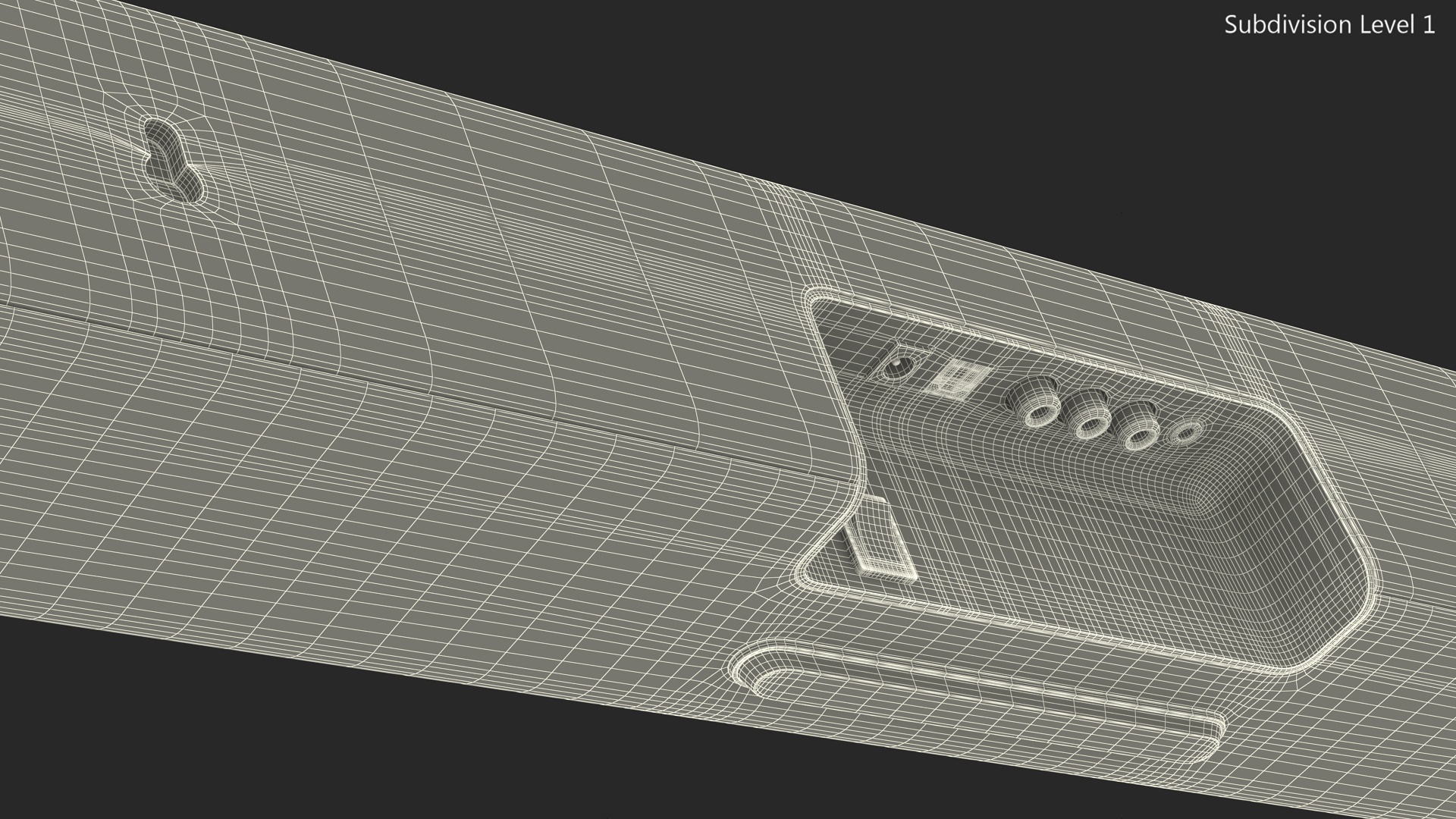Viewport: 1456px width, 819px height.
Task: Select the middle cylindrical RCA connector
Action: coord(1089,421)
